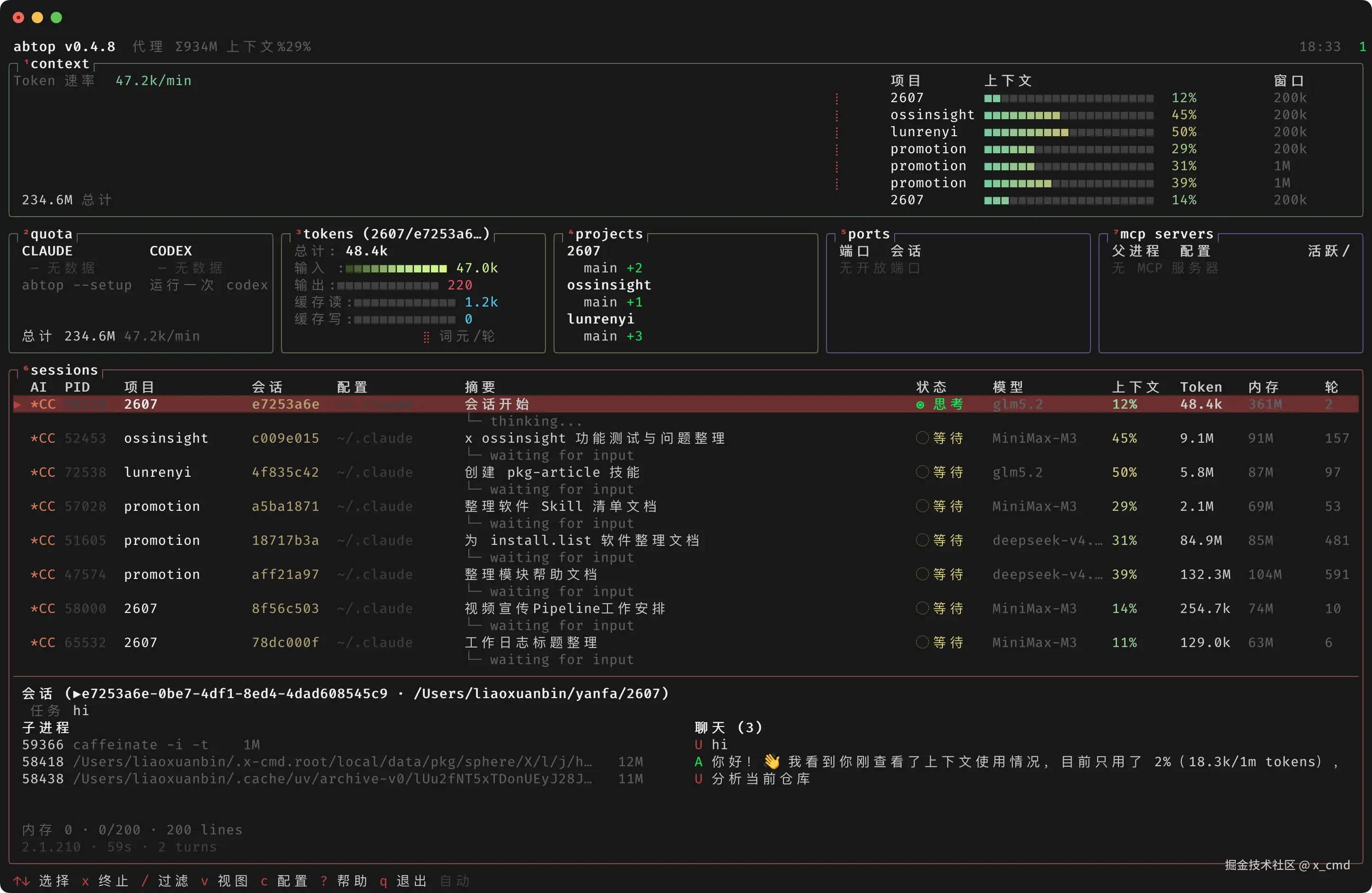Click the 终止 kill shortcut in footer
The image size is (1372, 893).
point(105,881)
